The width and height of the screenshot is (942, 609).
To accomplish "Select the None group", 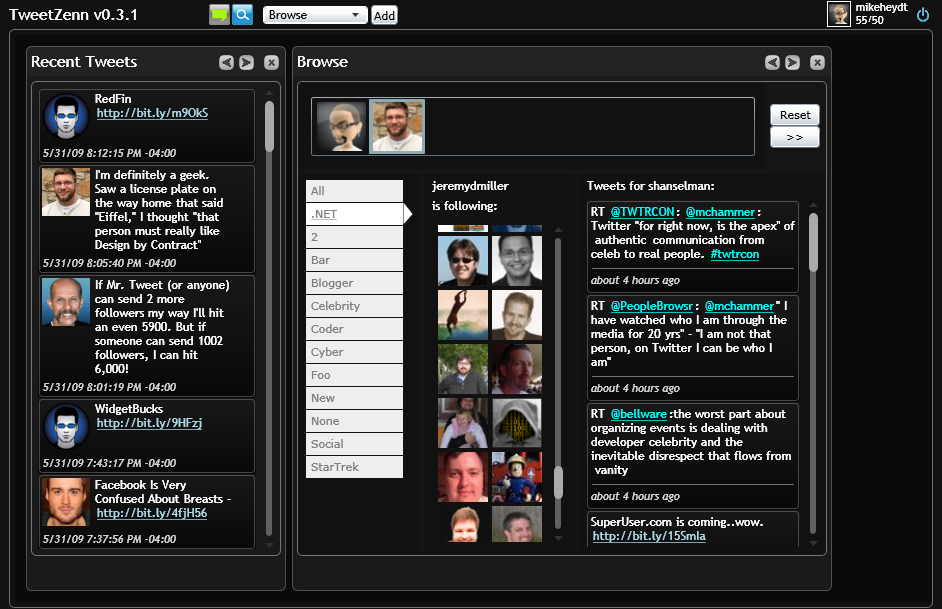I will coord(354,421).
